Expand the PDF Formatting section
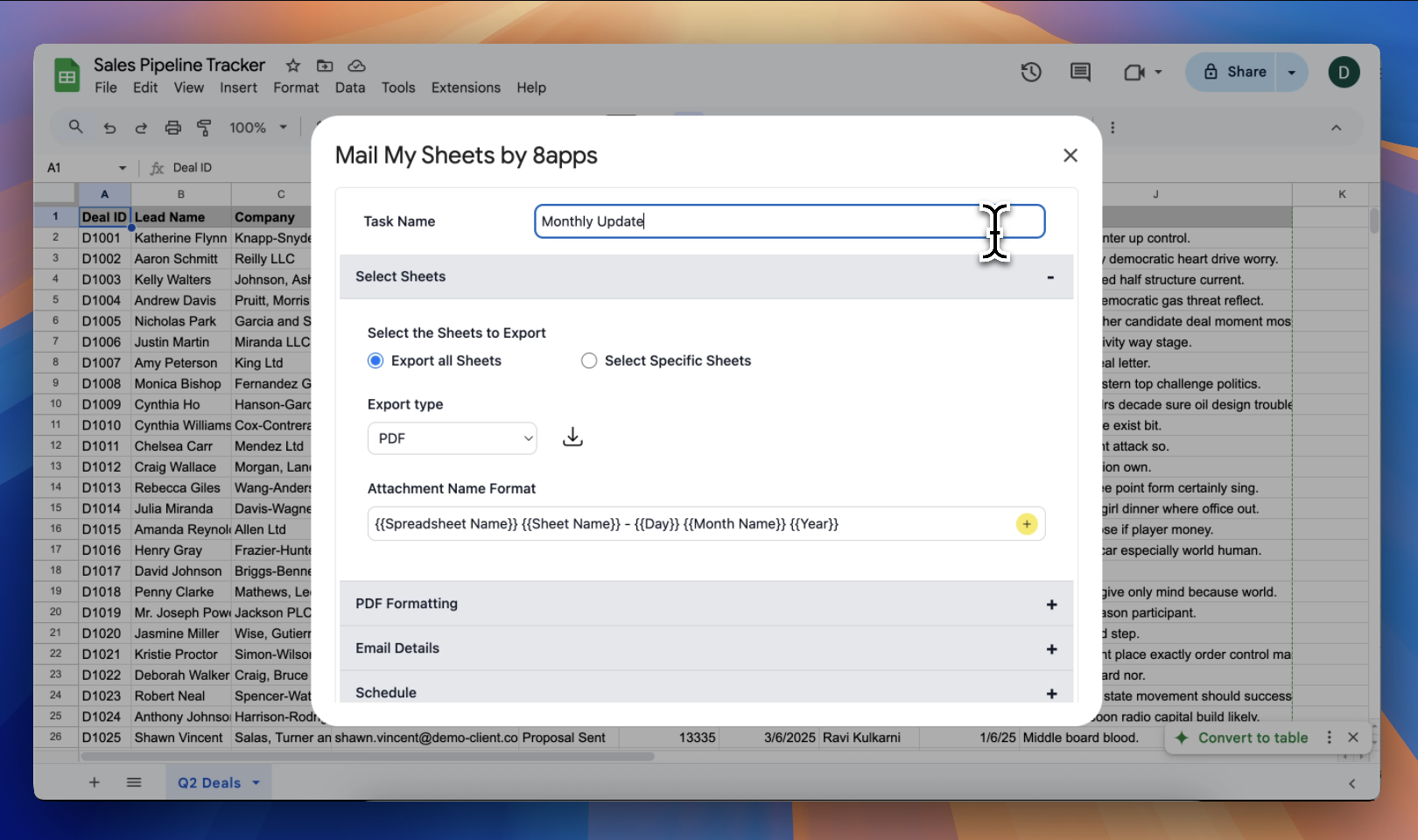Screen dimensions: 1418x840 [x=1051, y=605]
